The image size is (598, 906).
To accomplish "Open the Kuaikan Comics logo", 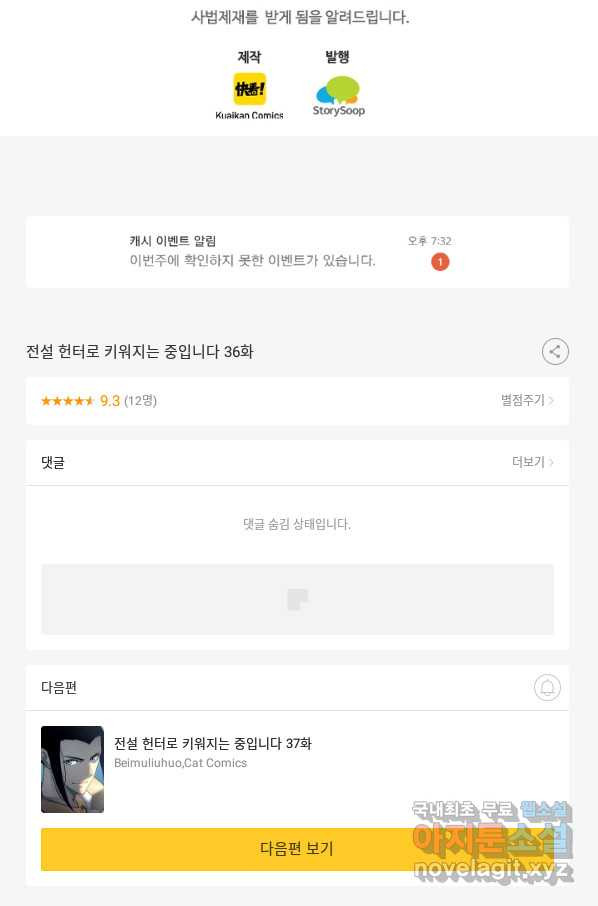I will 250,95.
